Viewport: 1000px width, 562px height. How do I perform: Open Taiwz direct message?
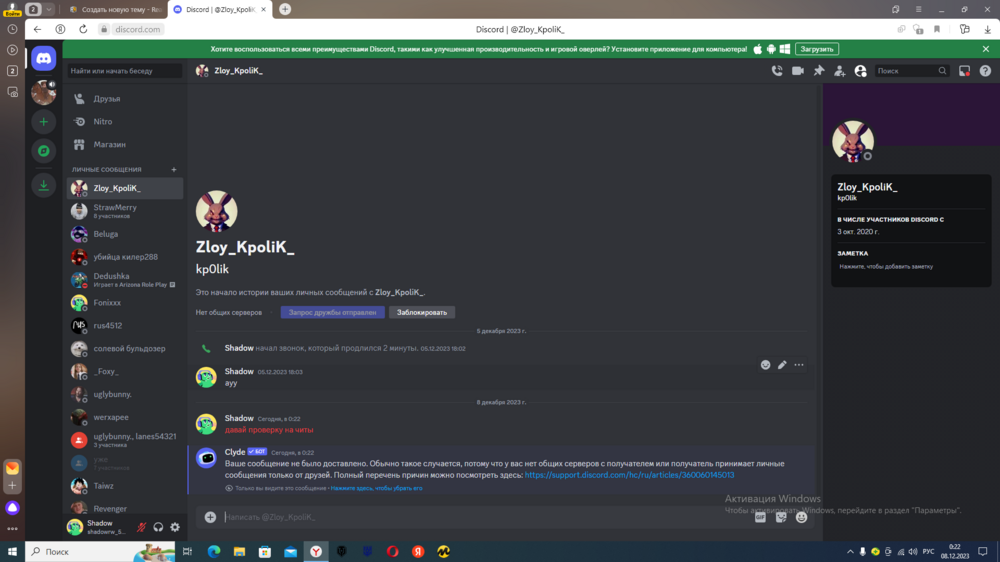(x=125, y=486)
